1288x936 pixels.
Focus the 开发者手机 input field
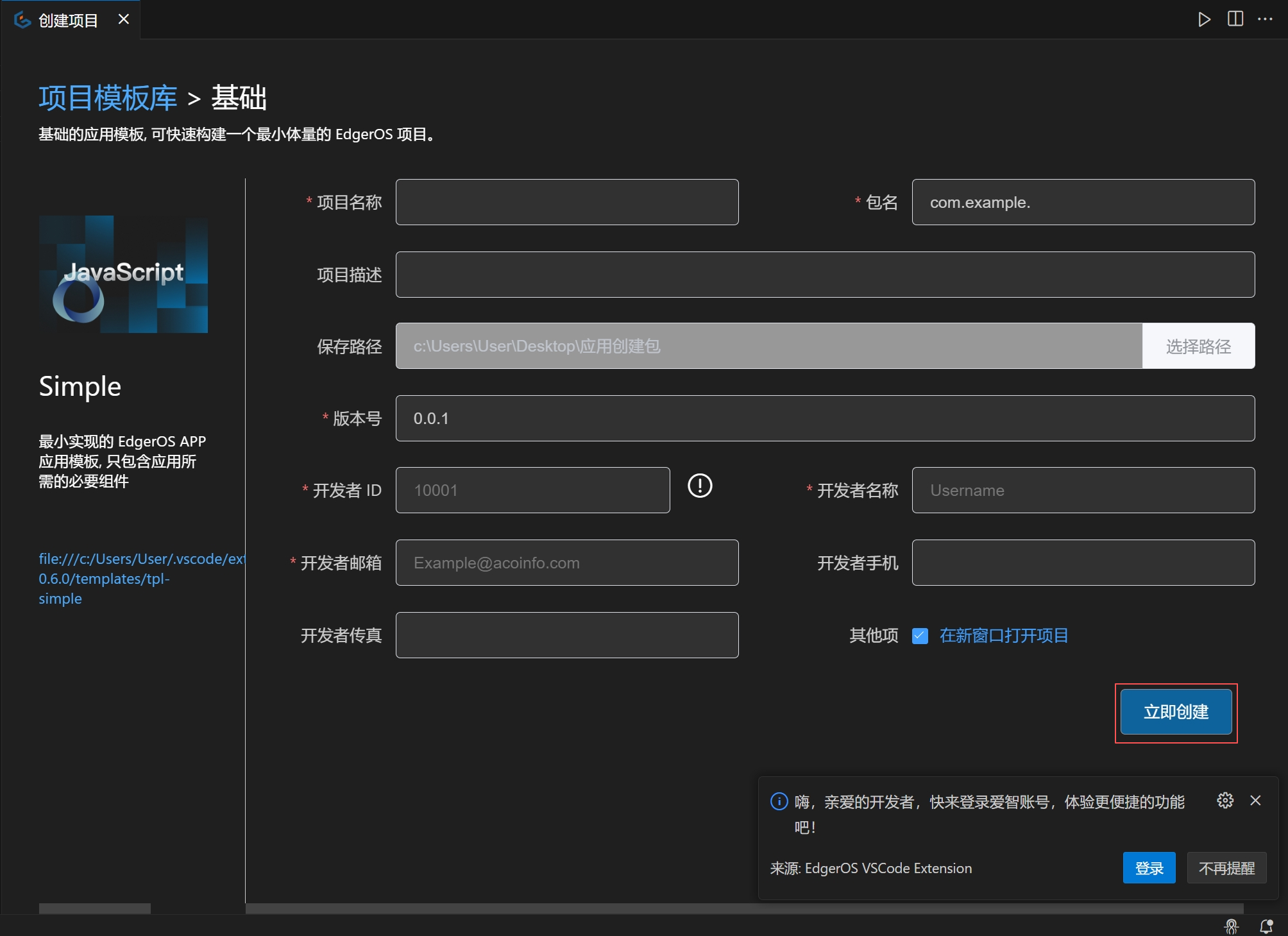[x=1083, y=563]
